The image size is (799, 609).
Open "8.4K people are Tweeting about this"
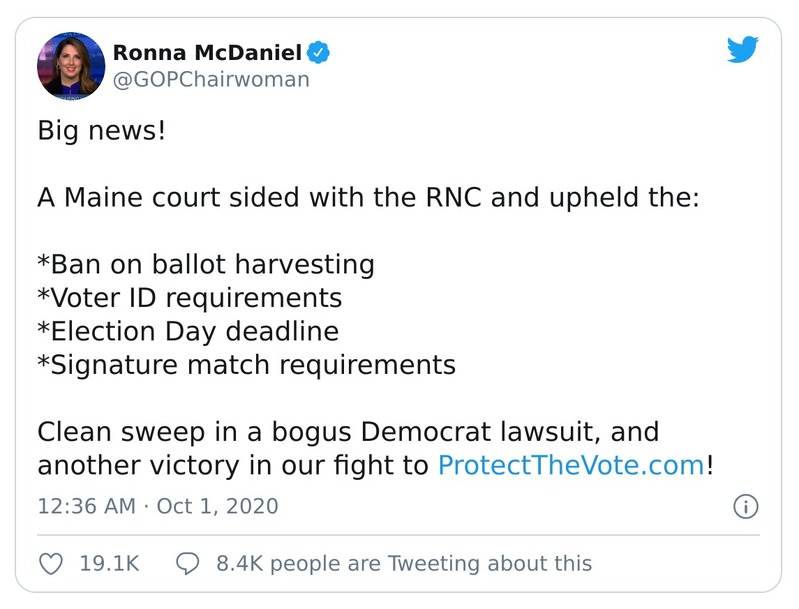click(x=404, y=564)
